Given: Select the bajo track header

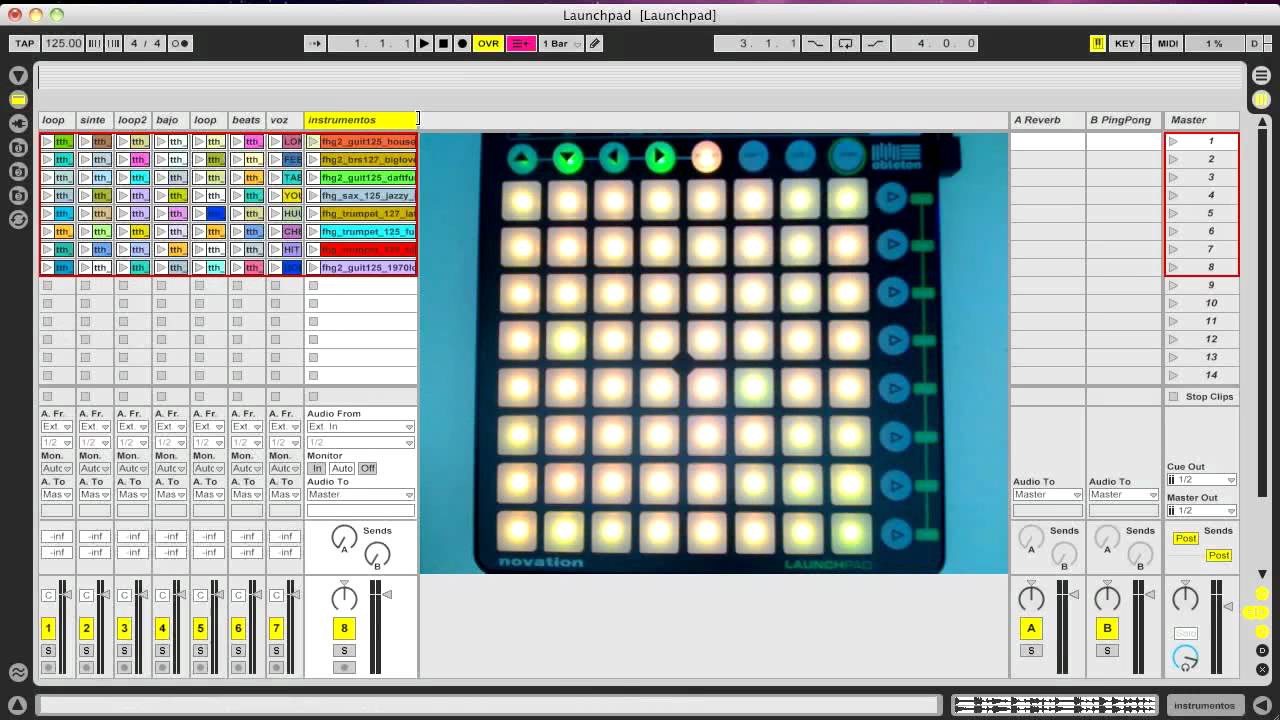Looking at the screenshot, I should click(x=171, y=120).
